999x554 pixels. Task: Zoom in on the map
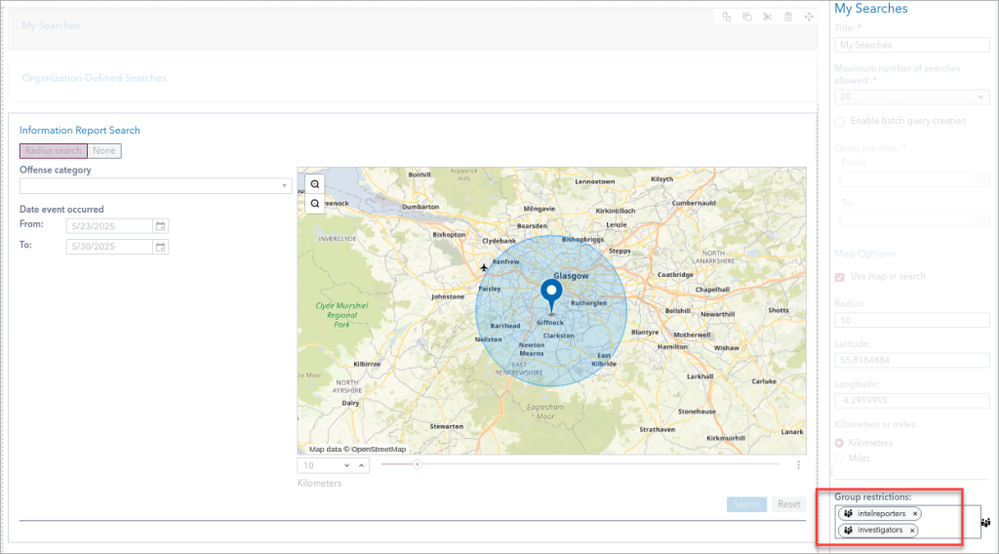315,185
